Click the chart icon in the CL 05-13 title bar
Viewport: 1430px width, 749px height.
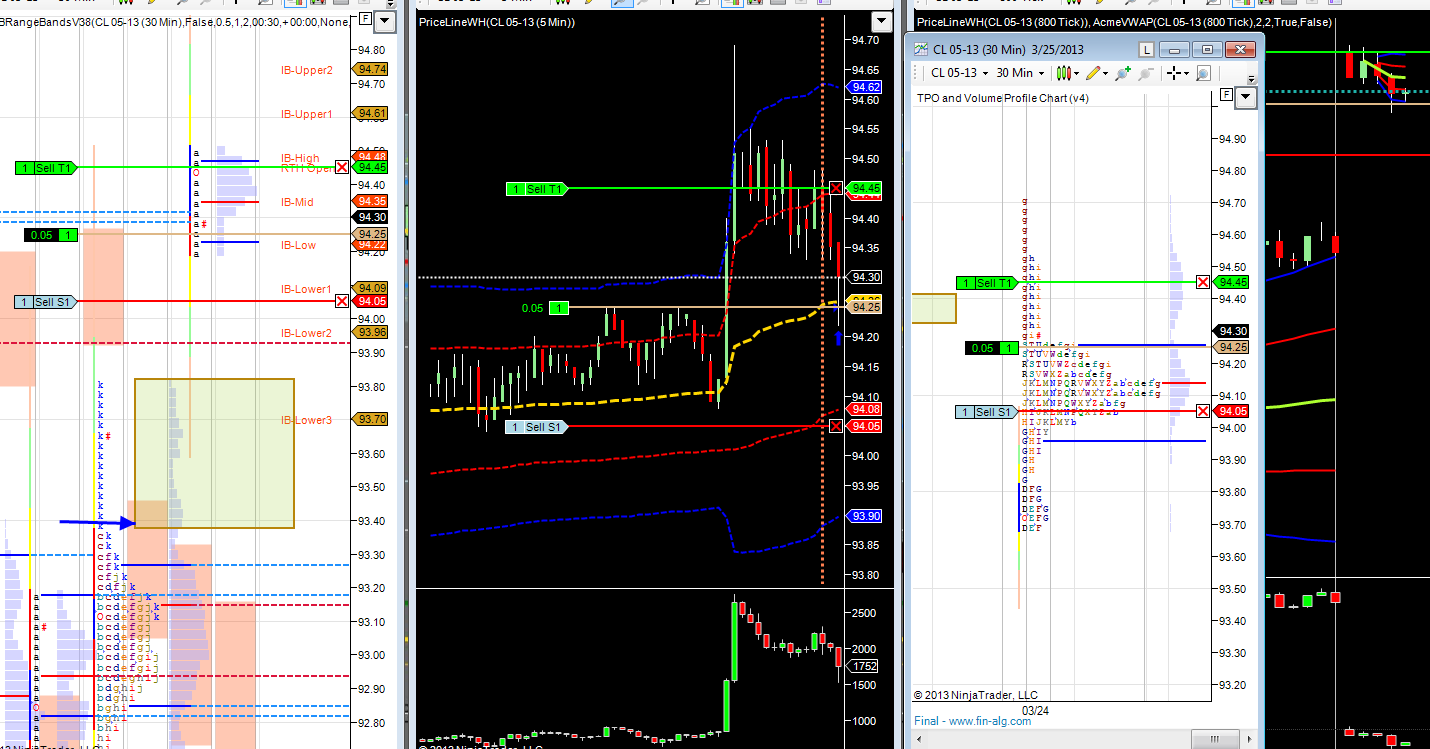coord(919,49)
